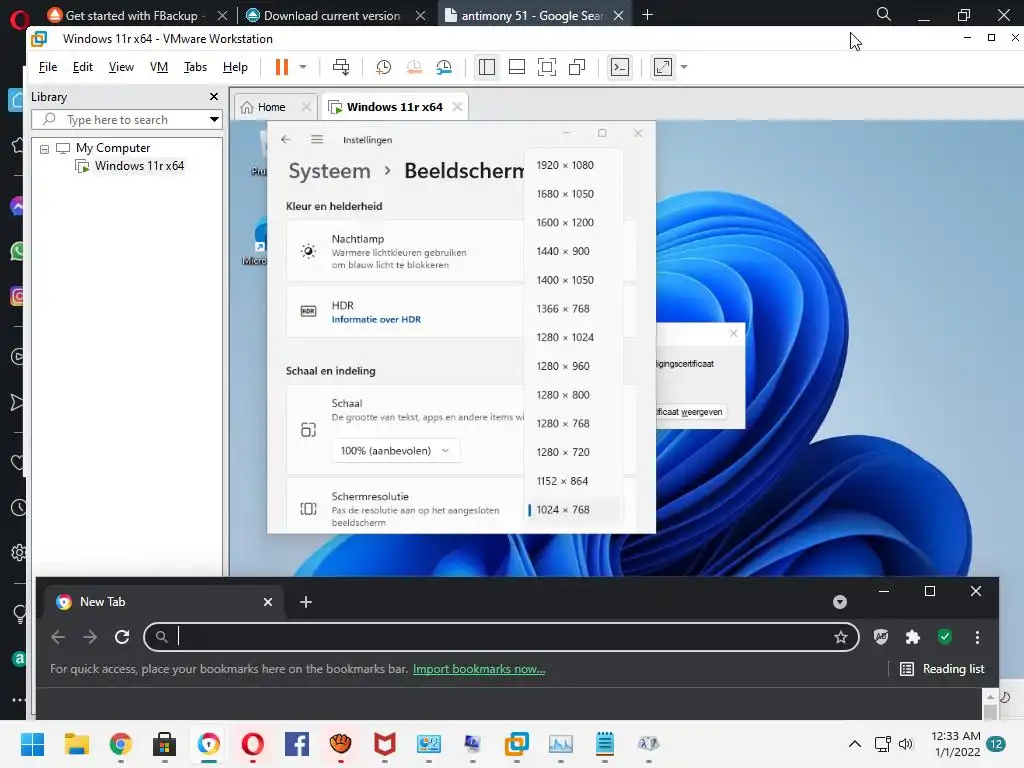This screenshot has height=768, width=1024.
Task: Open new tab in Opera browser
Action: (647, 14)
